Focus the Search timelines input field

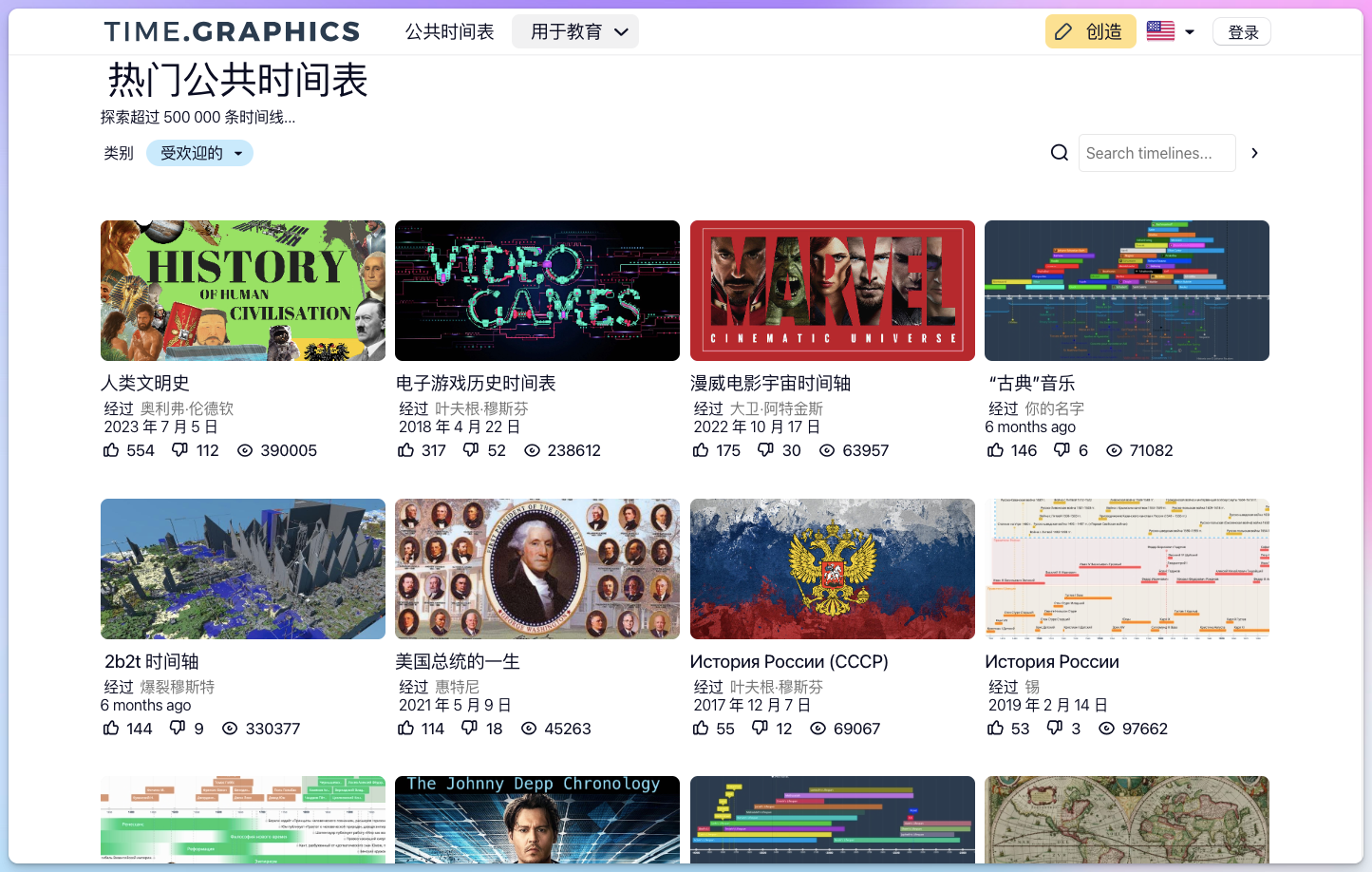click(x=1156, y=153)
